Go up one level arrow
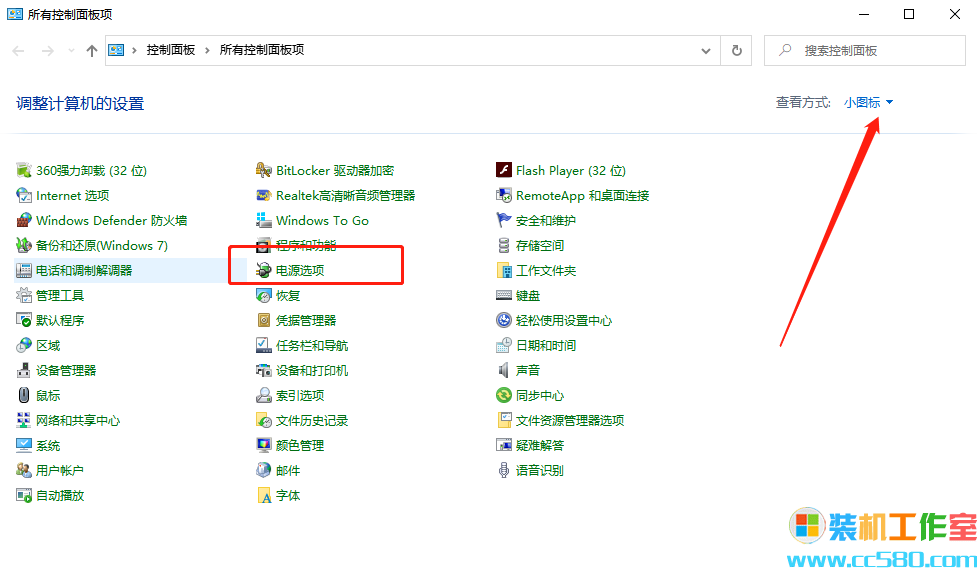The width and height of the screenshot is (977, 581). pos(92,50)
